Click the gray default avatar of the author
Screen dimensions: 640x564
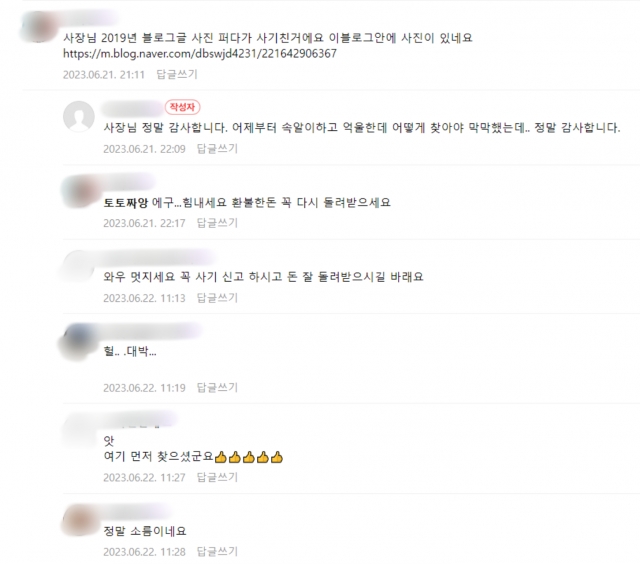pyautogui.click(x=79, y=116)
